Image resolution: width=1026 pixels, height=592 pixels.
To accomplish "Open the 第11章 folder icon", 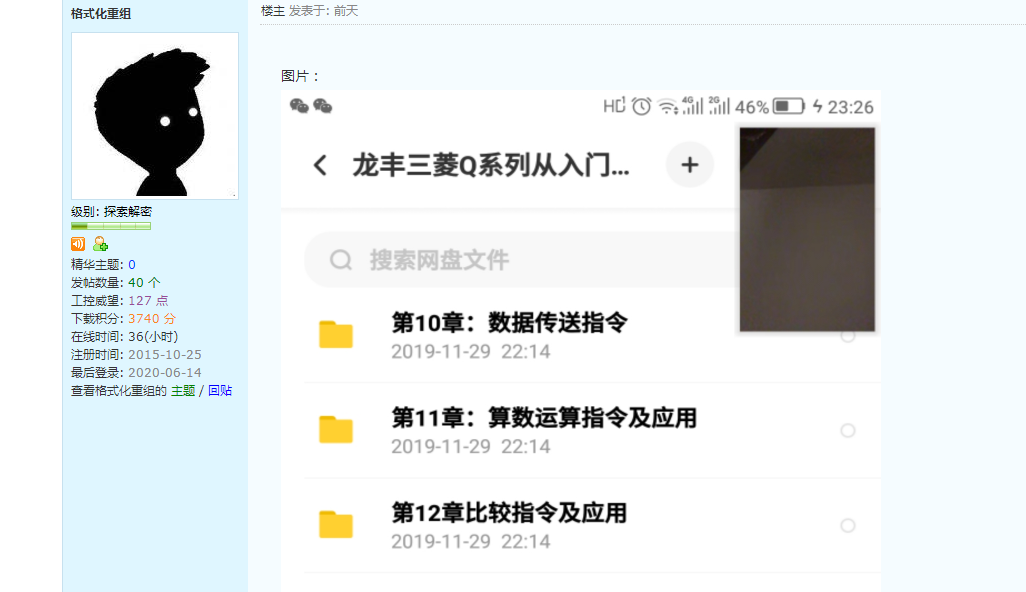I will pyautogui.click(x=336, y=429).
